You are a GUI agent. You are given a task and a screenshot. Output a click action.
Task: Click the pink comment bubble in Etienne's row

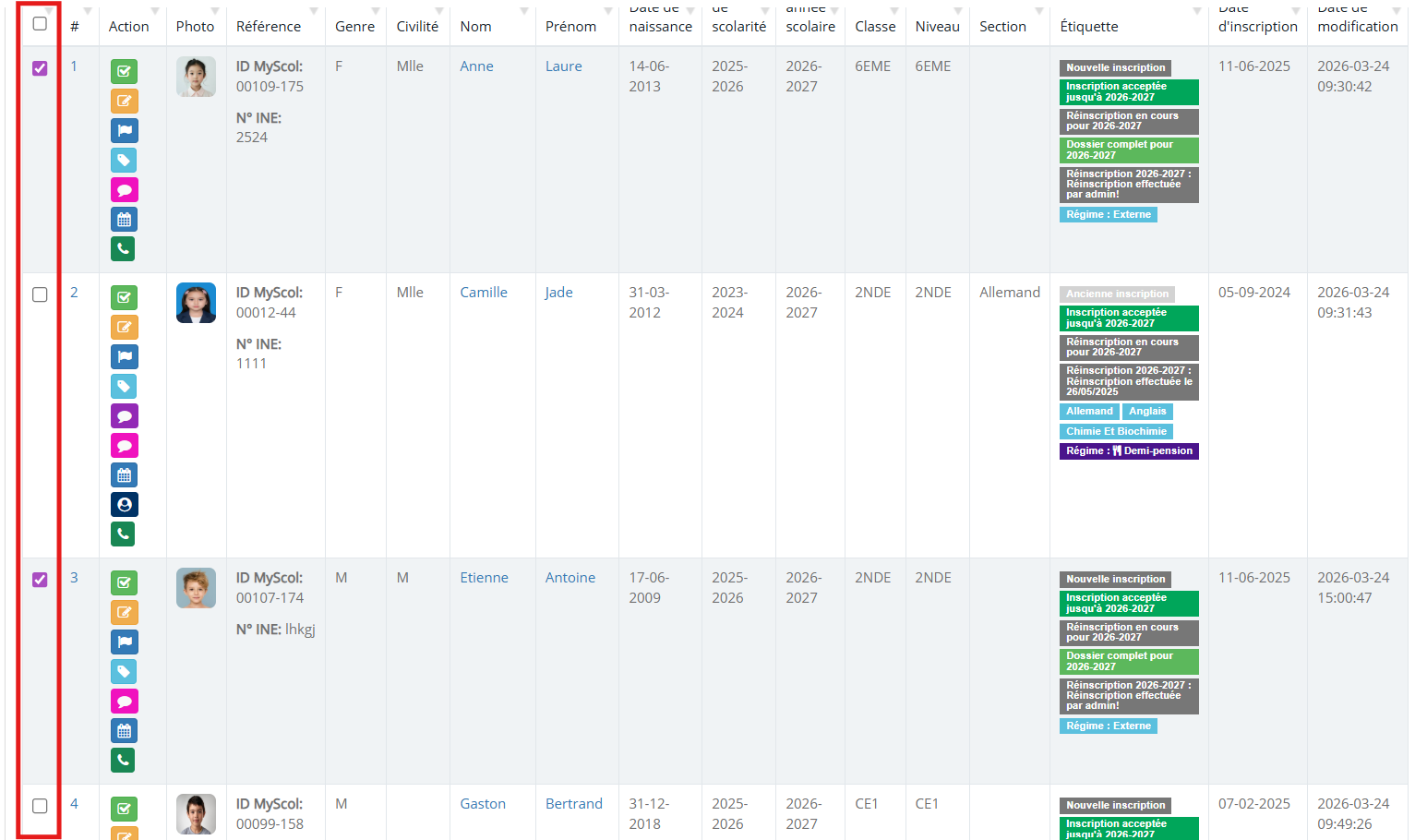(124, 702)
